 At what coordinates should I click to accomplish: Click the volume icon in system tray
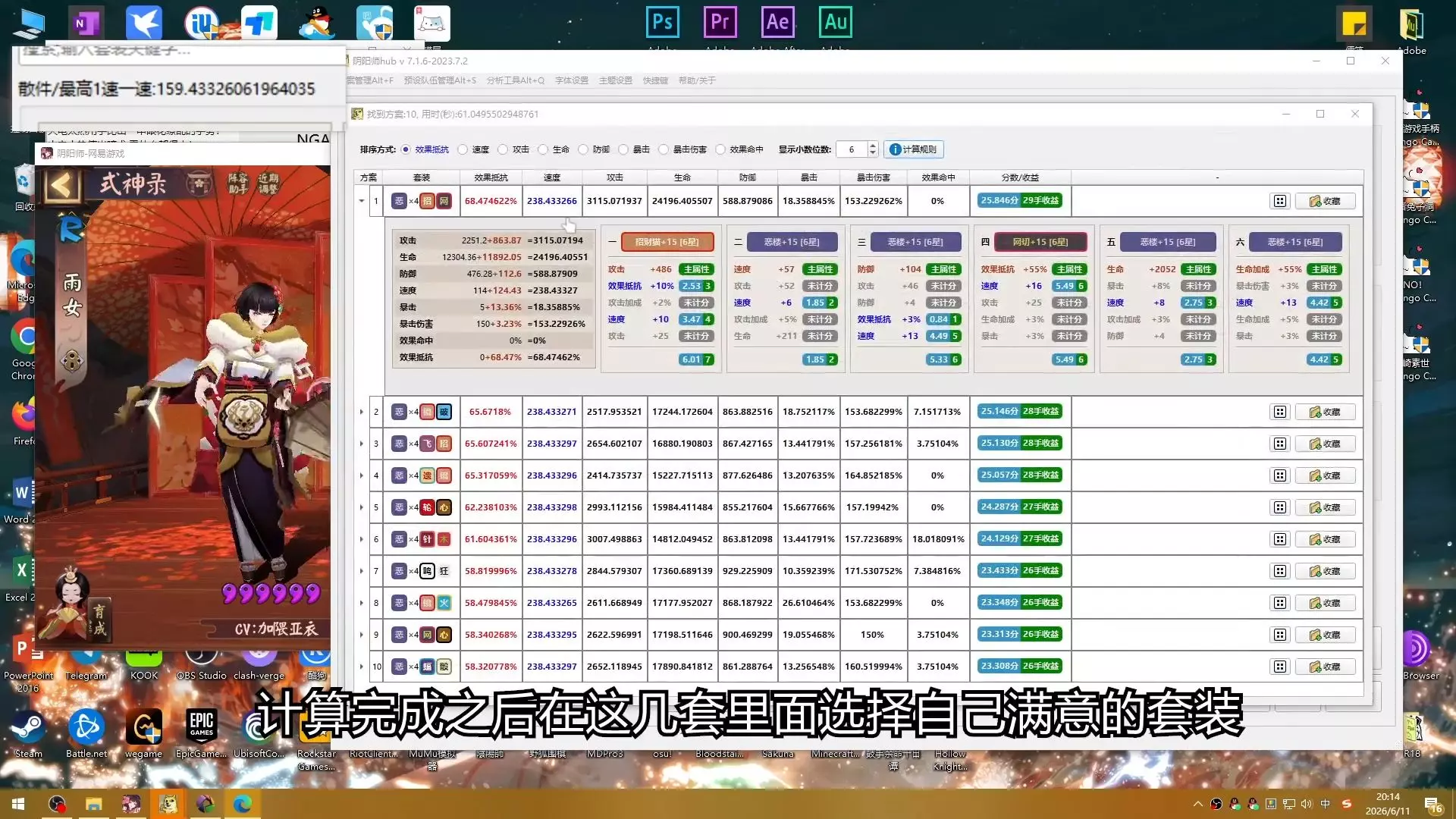(1306, 804)
